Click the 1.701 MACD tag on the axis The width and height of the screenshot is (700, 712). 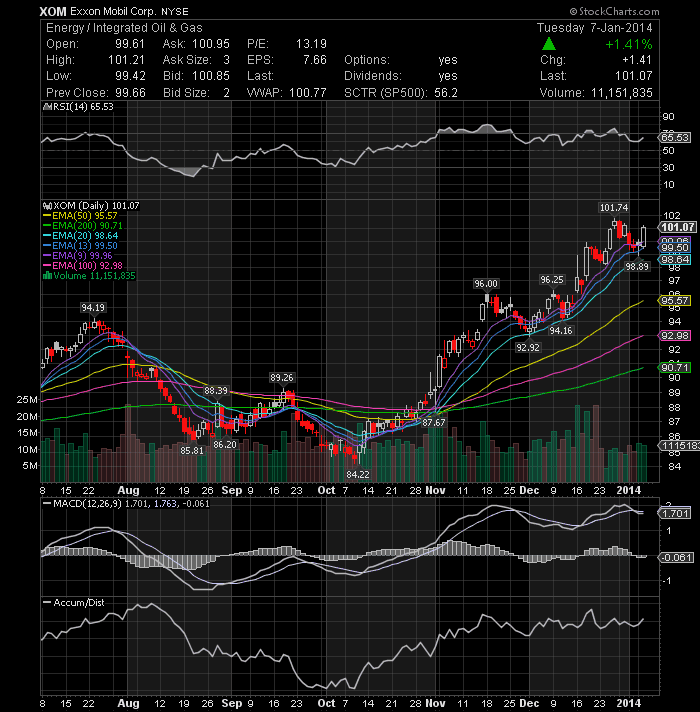(675, 514)
